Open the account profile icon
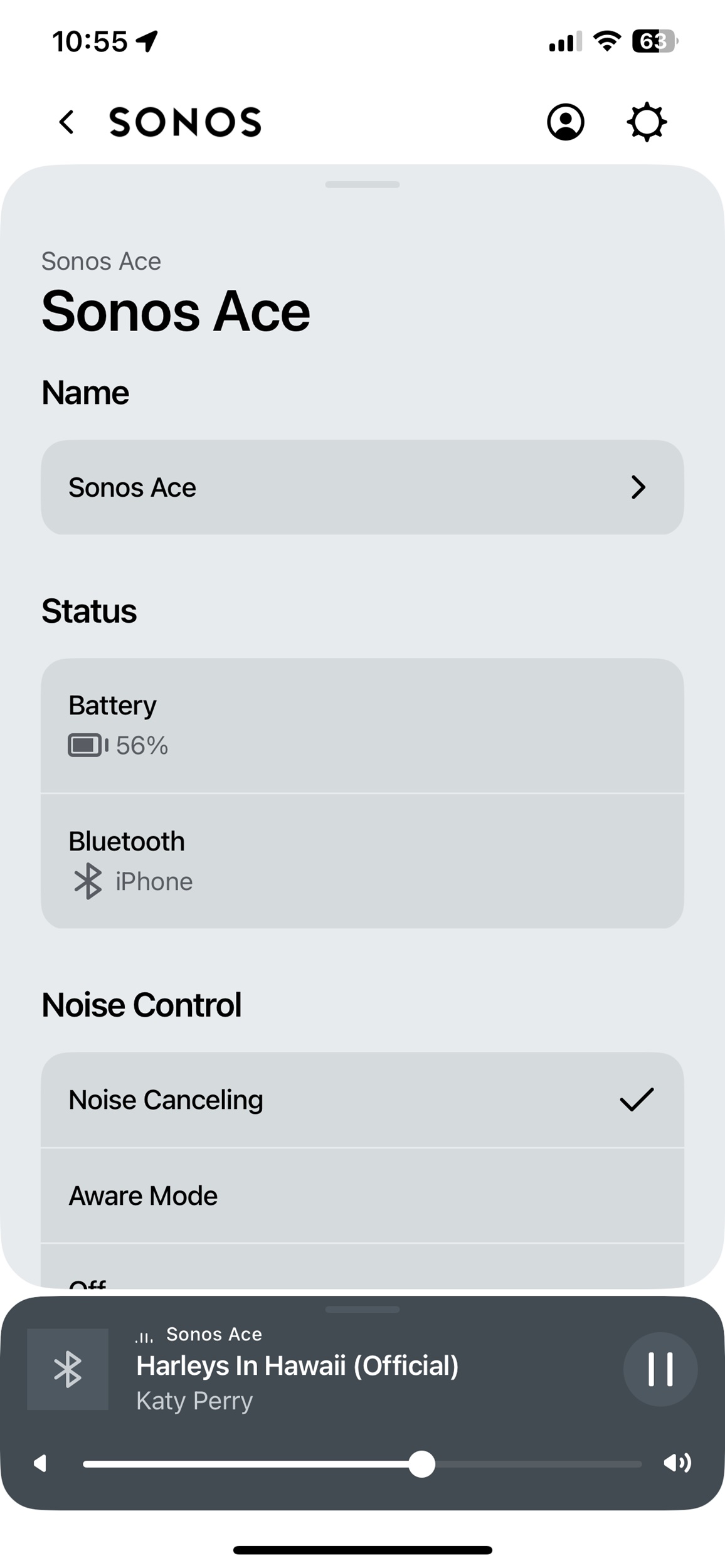 click(x=566, y=122)
